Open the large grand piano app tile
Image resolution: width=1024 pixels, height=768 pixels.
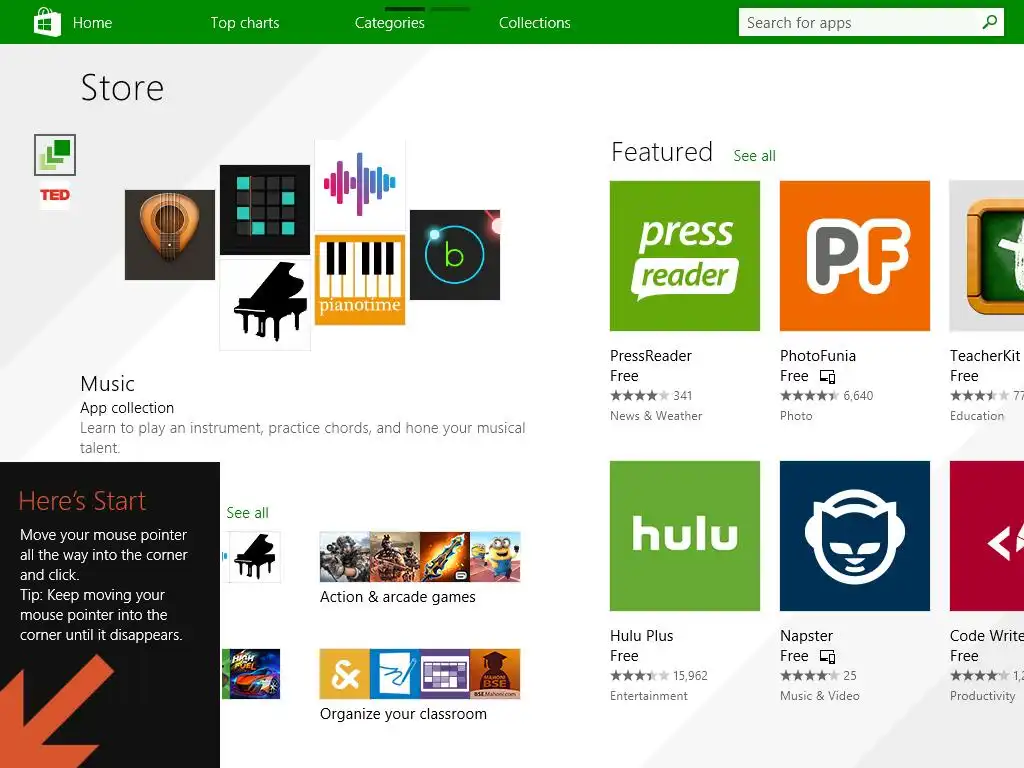tap(265, 305)
